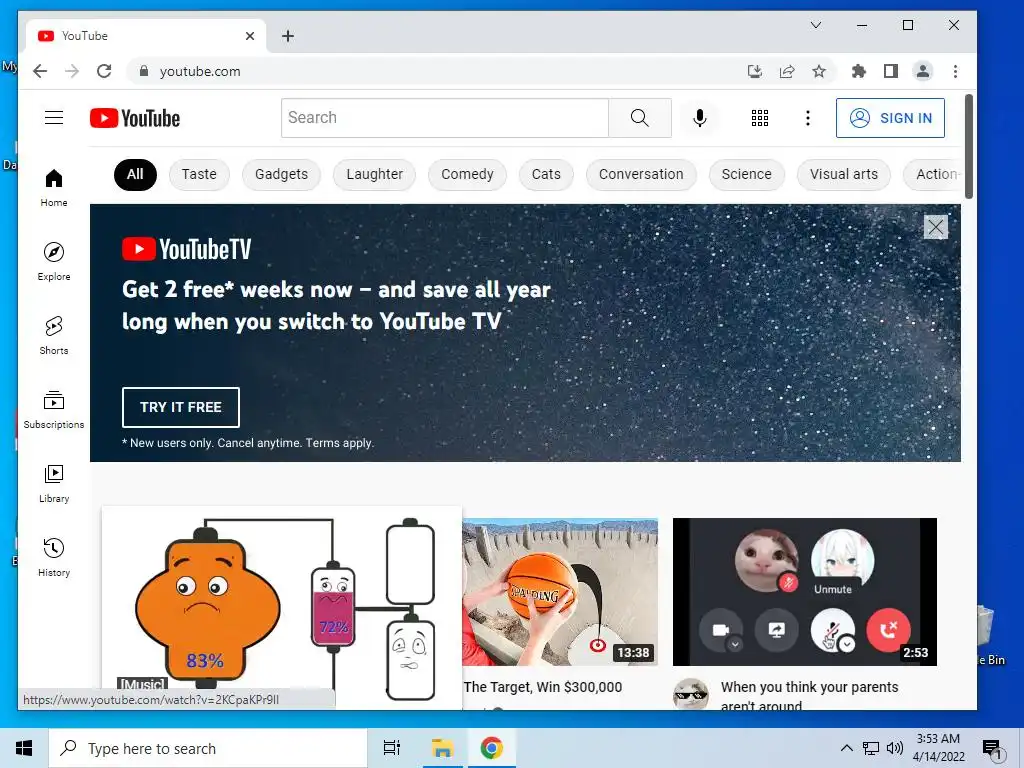
Task: Select the Visual arts filter chip
Action: [x=844, y=174]
